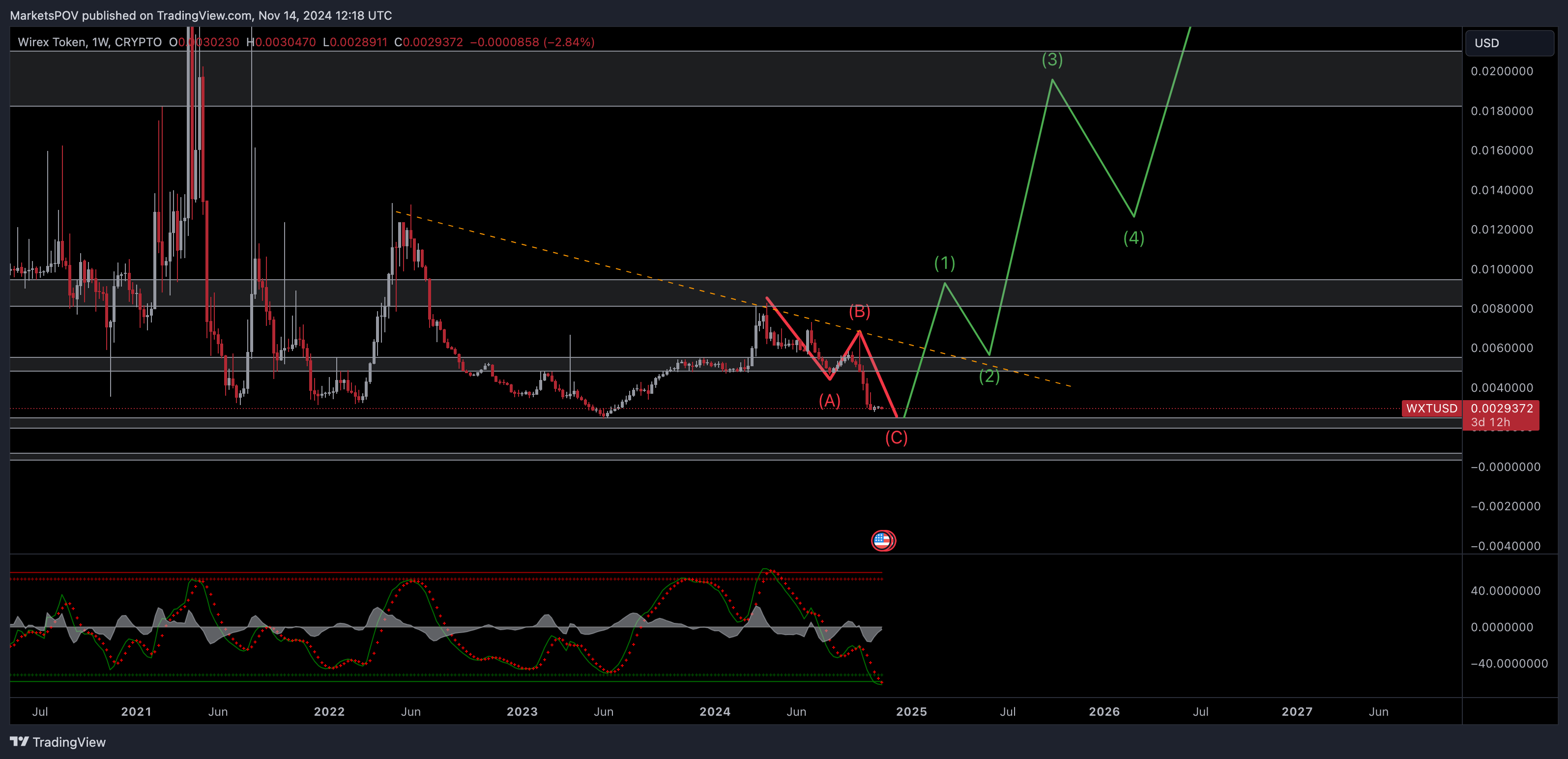
Task: Select the red (C) wave label
Action: tap(896, 438)
